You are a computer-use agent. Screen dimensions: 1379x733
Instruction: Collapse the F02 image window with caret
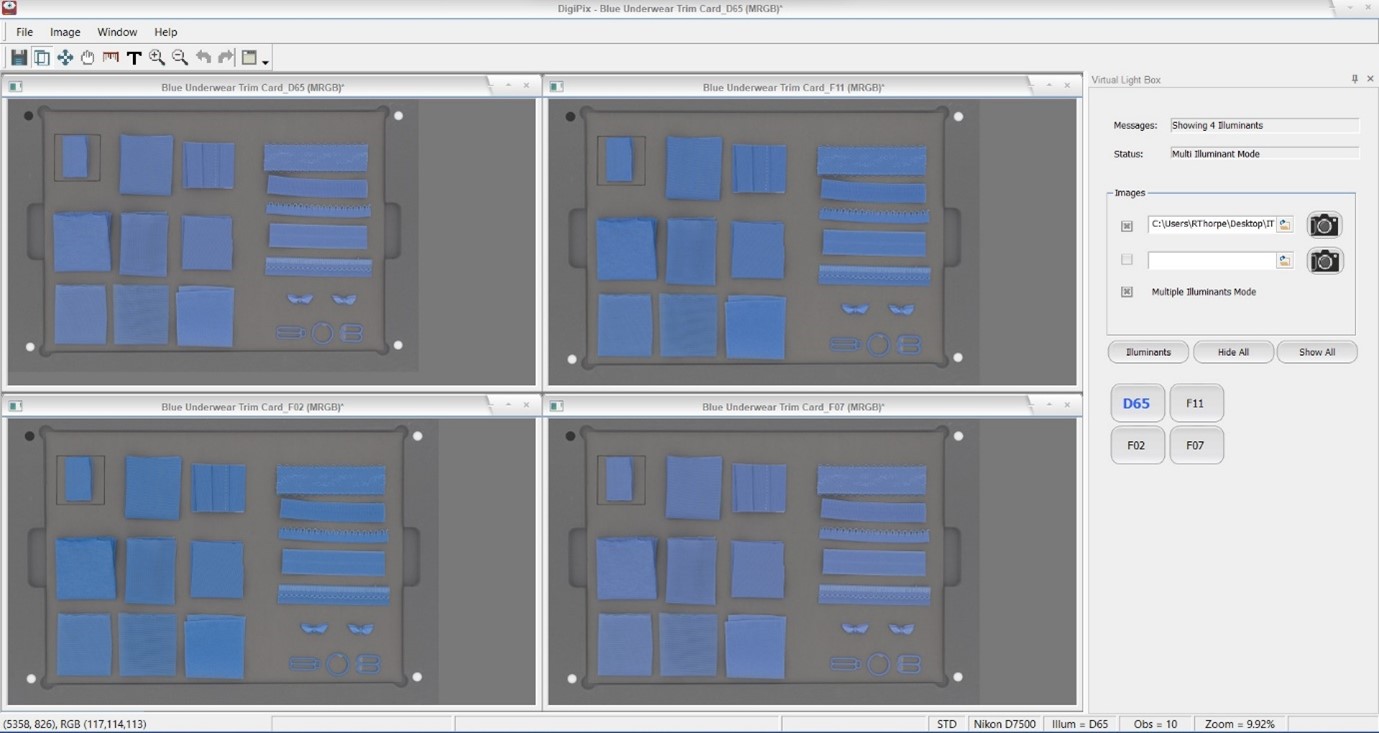(508, 406)
